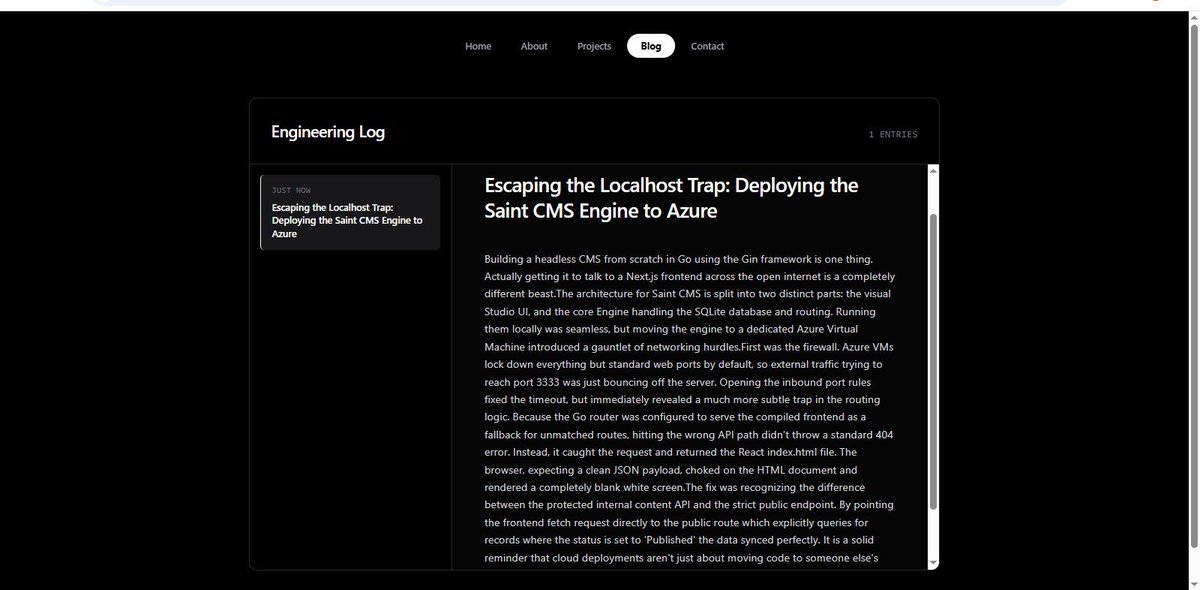Open the Home nav link
The width and height of the screenshot is (1200, 590).
[x=478, y=46]
